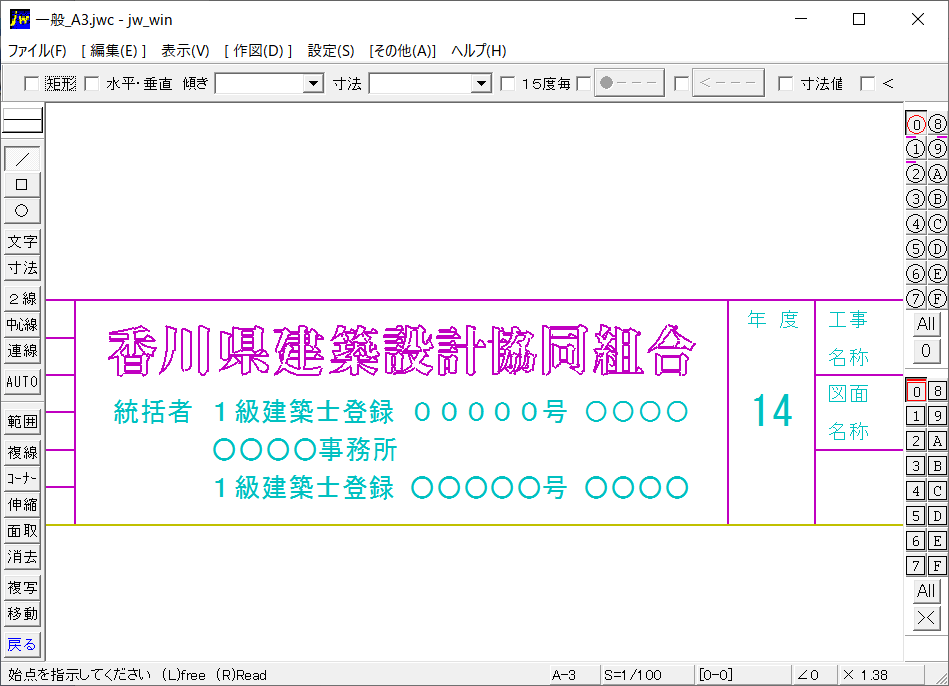The width and height of the screenshot is (949, 686).
Task: Toggle square layer group E
Action: coord(937,541)
